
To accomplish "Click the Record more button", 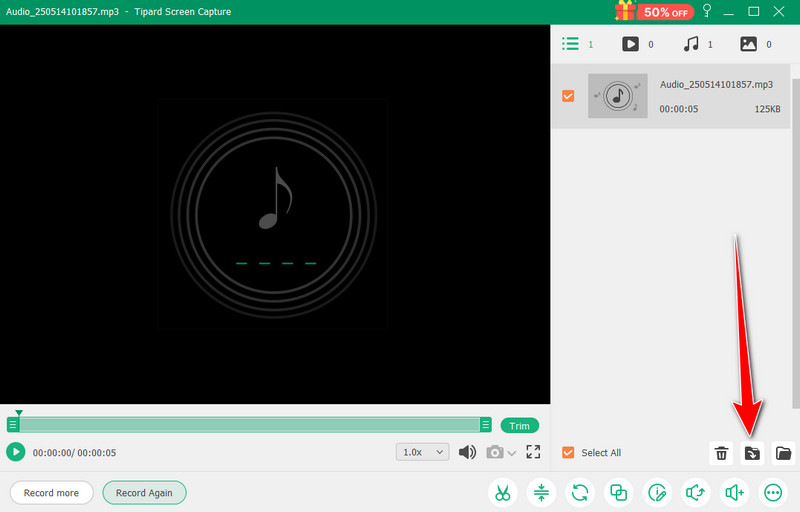I will [x=52, y=493].
